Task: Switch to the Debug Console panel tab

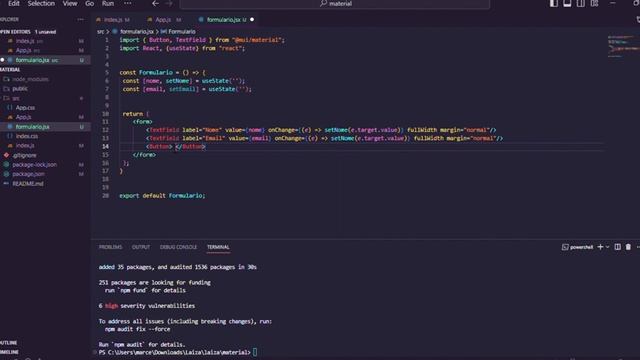Action: [x=178, y=247]
